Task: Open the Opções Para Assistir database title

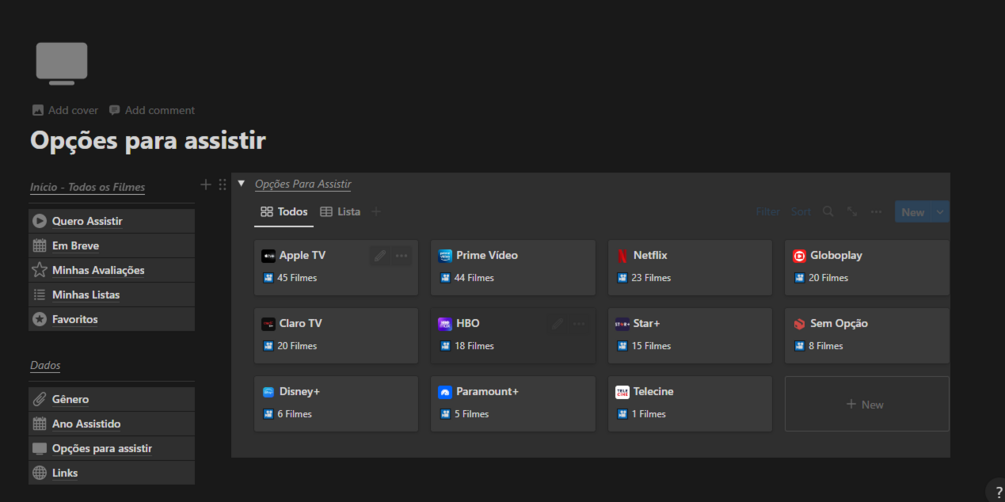Action: [x=303, y=184]
